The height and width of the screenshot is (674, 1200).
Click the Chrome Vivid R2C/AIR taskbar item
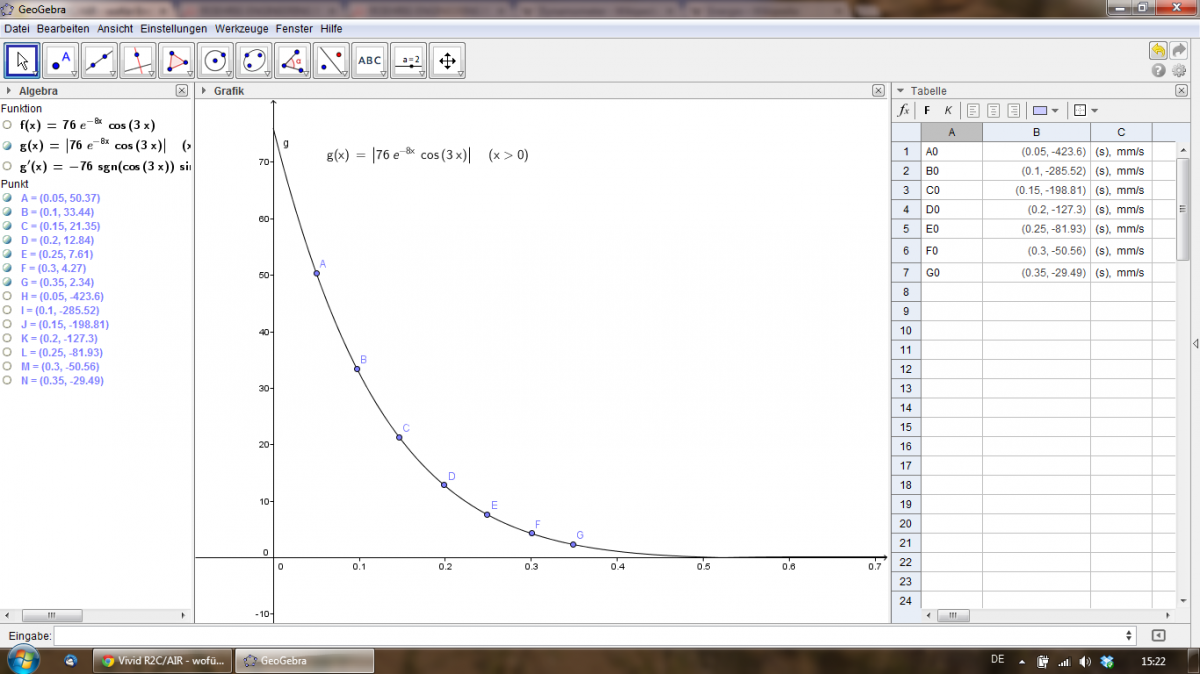click(163, 661)
